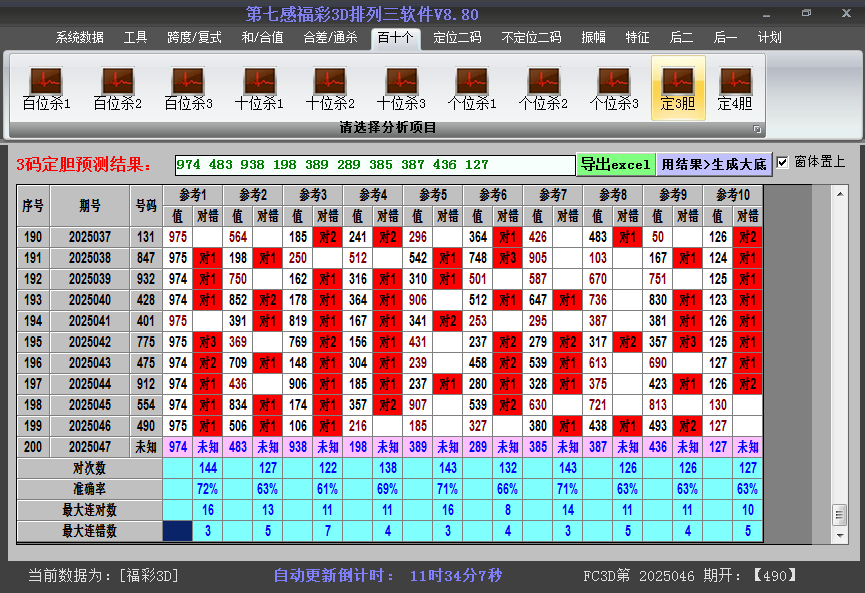Switch to the 百十个 tab

pyautogui.click(x=396, y=38)
